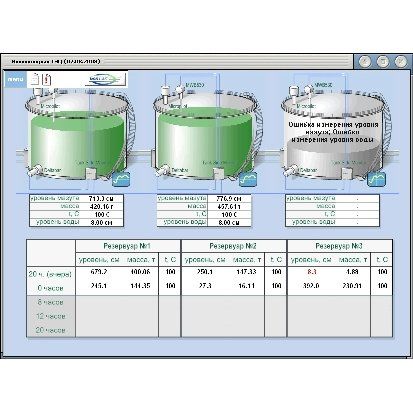Click table cell value 392.0

coord(311,286)
